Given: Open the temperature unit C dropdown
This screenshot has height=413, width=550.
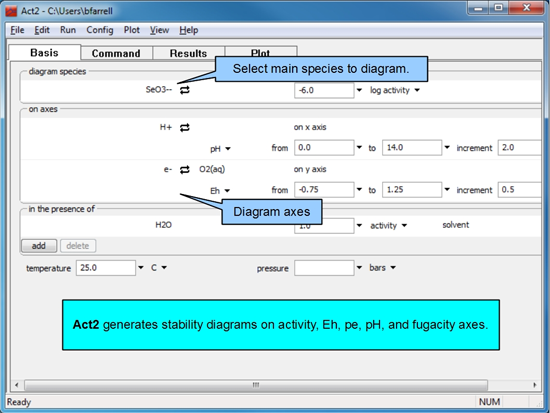Looking at the screenshot, I should click(159, 268).
